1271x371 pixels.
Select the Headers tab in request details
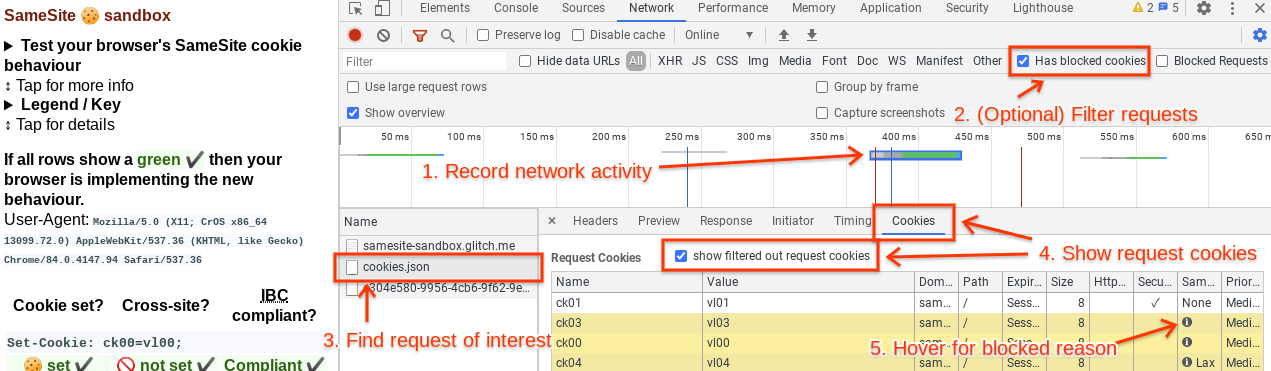tap(595, 221)
